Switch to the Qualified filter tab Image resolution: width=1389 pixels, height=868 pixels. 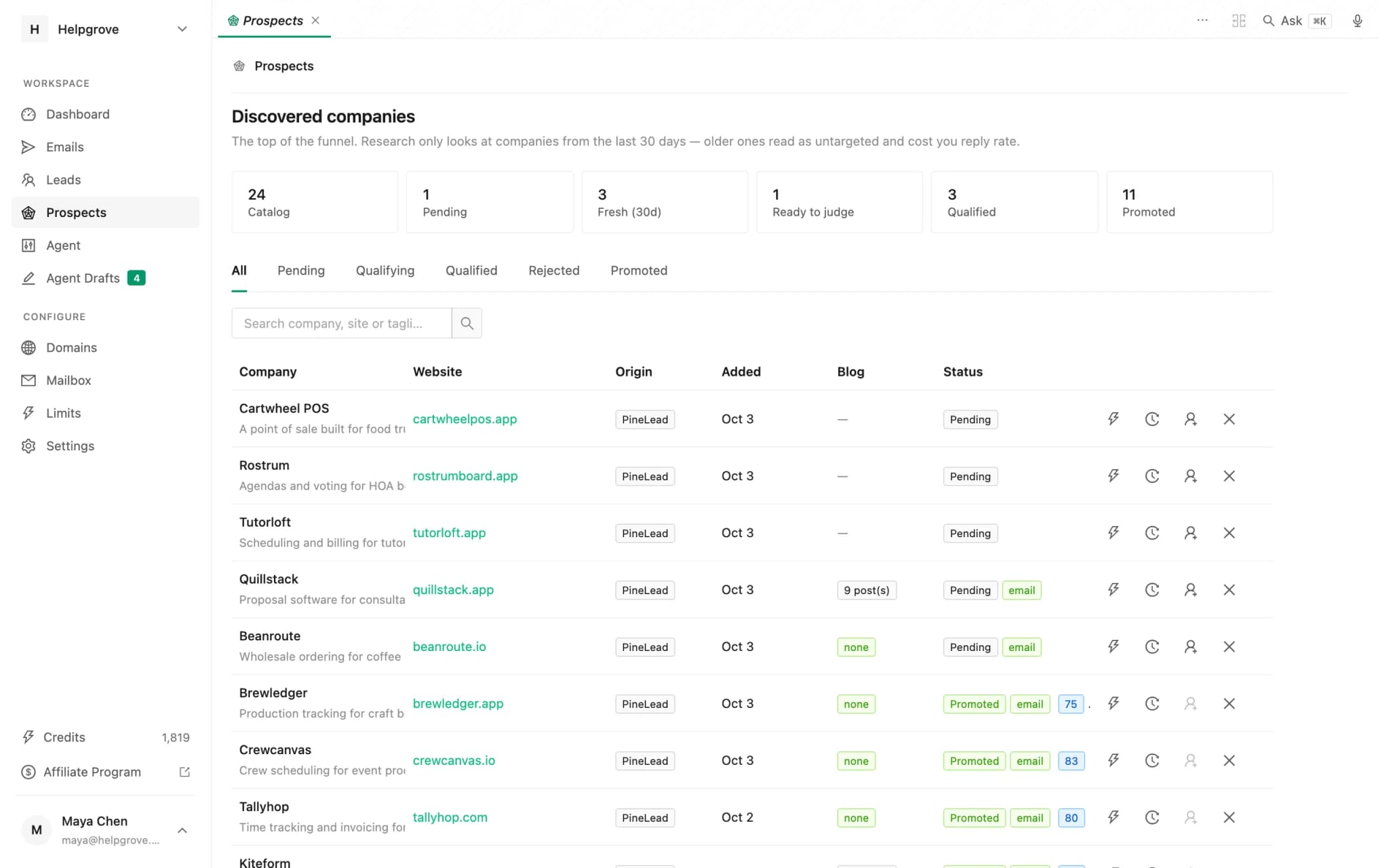(471, 271)
